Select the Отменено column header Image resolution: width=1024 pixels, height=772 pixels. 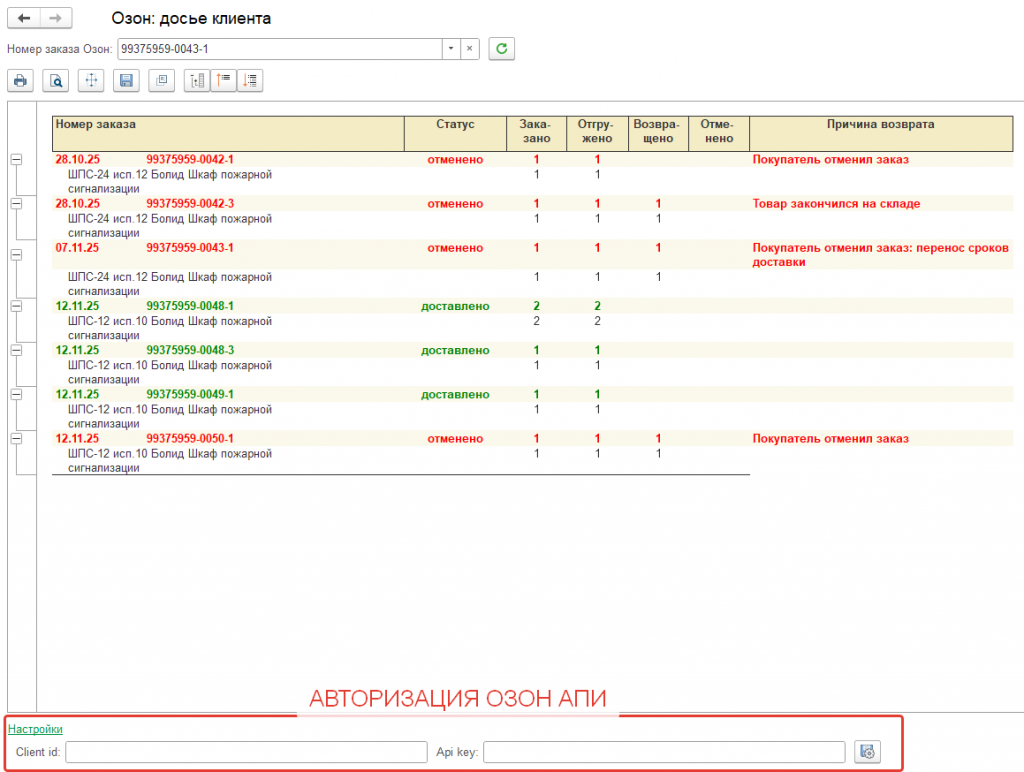click(x=718, y=134)
